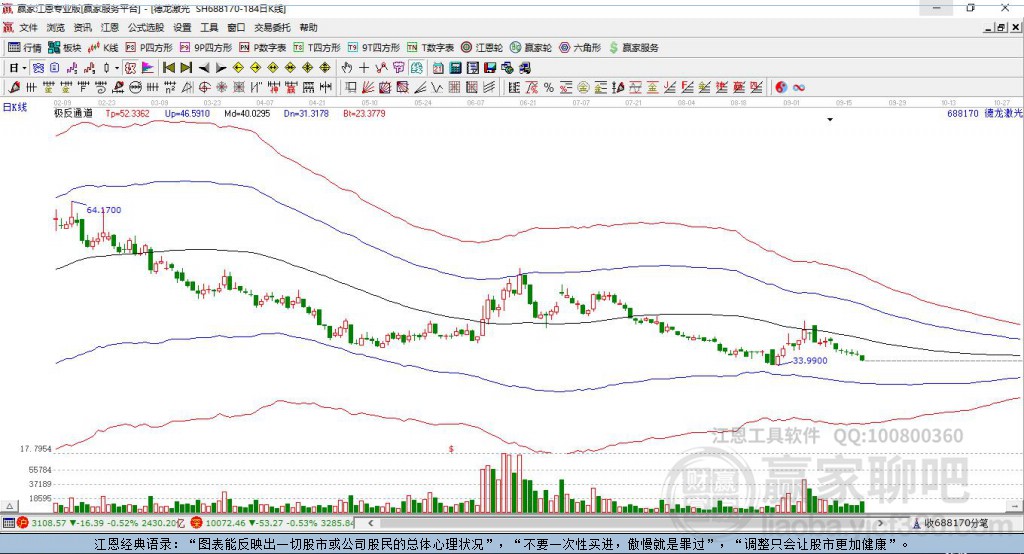The height and width of the screenshot is (554, 1024).
Task: Open the 资讯 menu
Action: 82,27
